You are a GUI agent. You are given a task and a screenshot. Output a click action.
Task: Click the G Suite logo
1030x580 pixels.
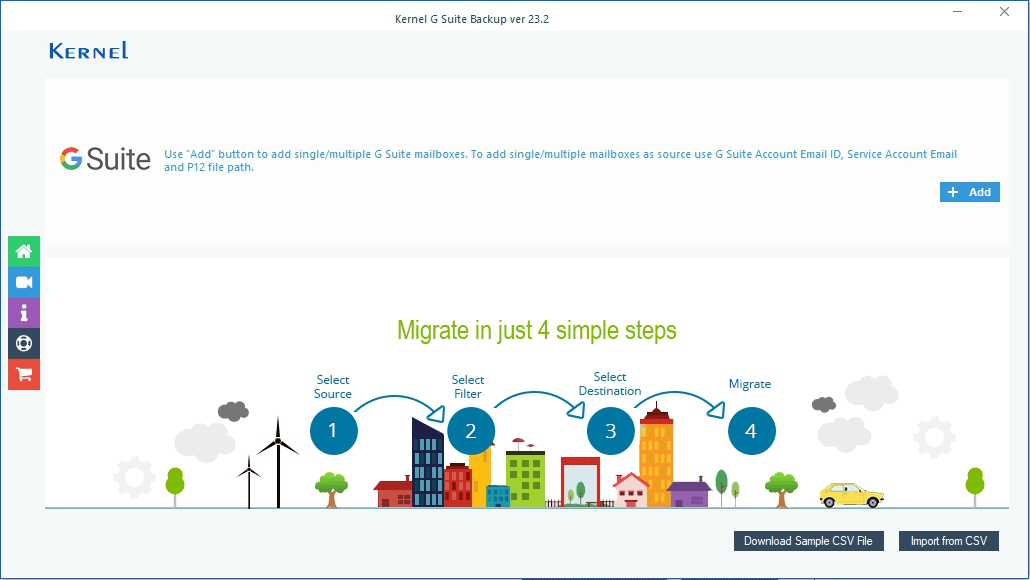coord(105,159)
